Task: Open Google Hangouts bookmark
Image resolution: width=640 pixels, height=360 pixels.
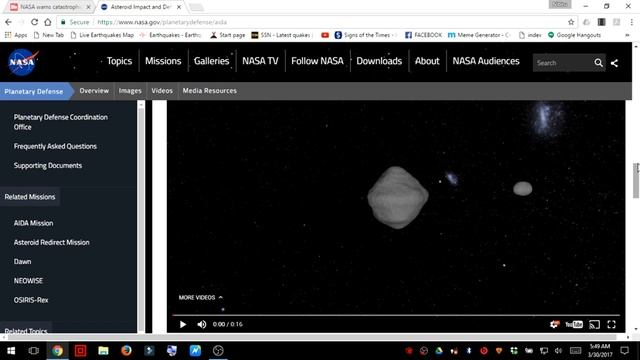Action: click(574, 35)
